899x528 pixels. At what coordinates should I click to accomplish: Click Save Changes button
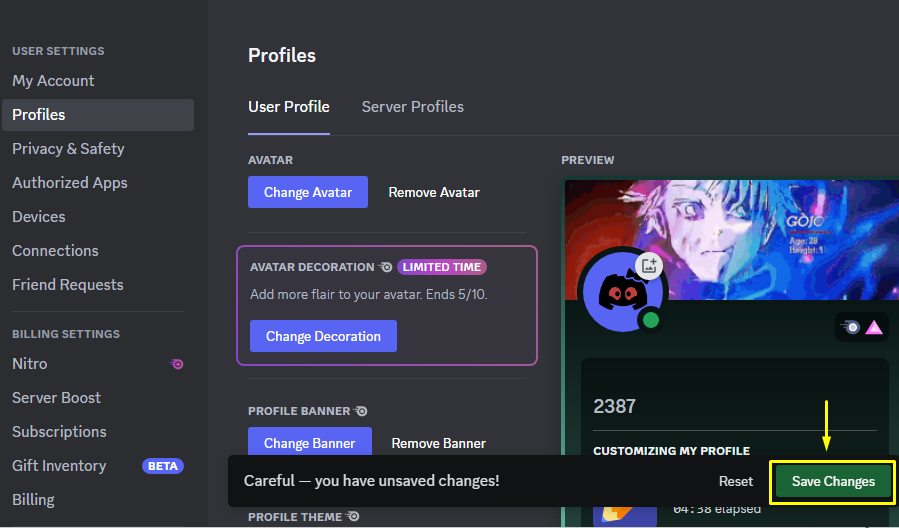coord(833,481)
